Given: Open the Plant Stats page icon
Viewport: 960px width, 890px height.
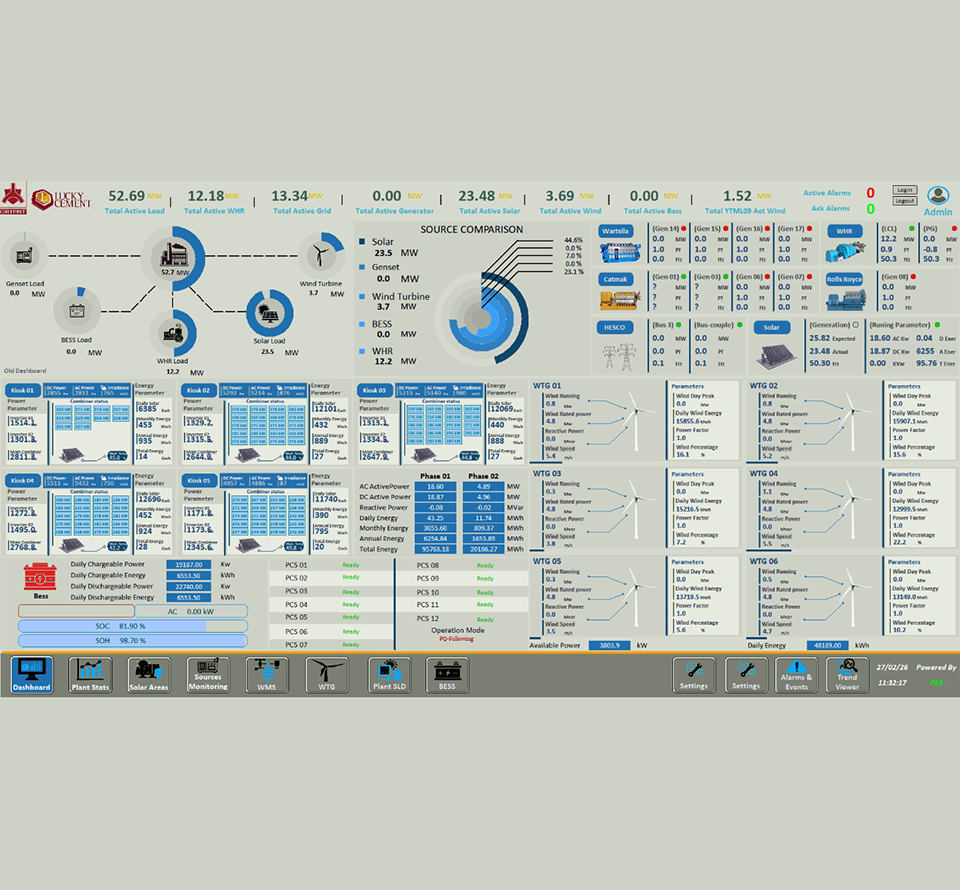Looking at the screenshot, I should point(92,675).
